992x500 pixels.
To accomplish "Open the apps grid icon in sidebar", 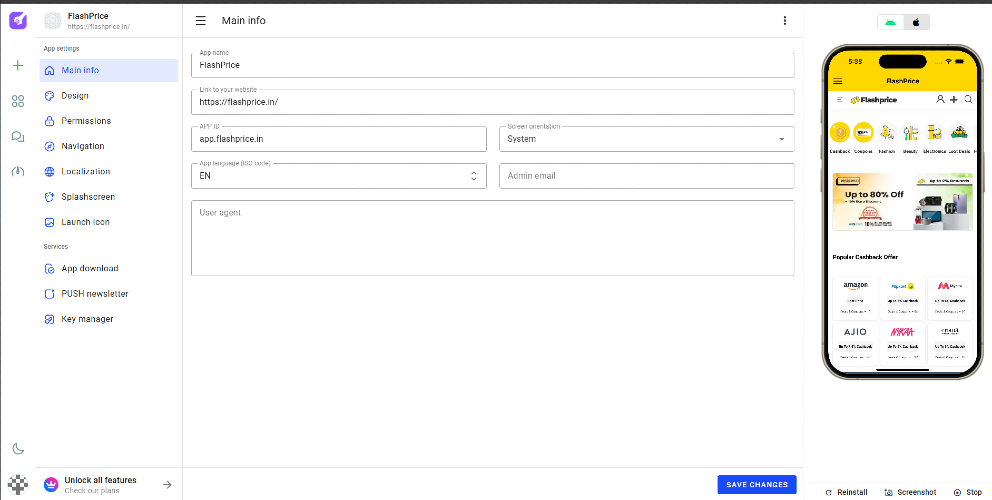I will pyautogui.click(x=18, y=101).
